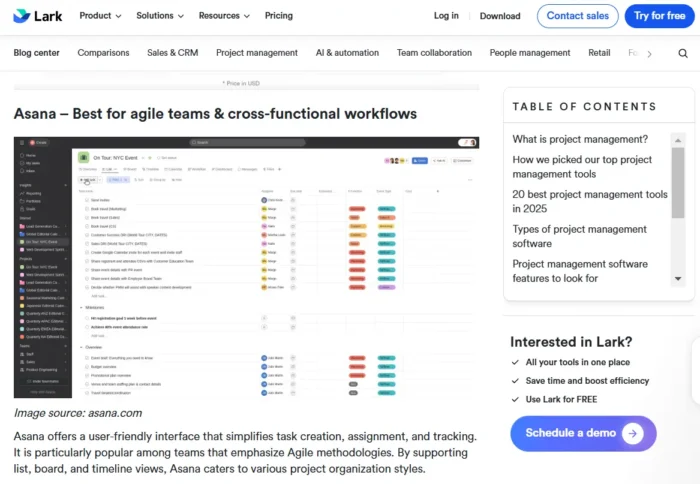The height and width of the screenshot is (484, 700).
Task: Open 20 best project management tools link
Action: click(x=589, y=202)
